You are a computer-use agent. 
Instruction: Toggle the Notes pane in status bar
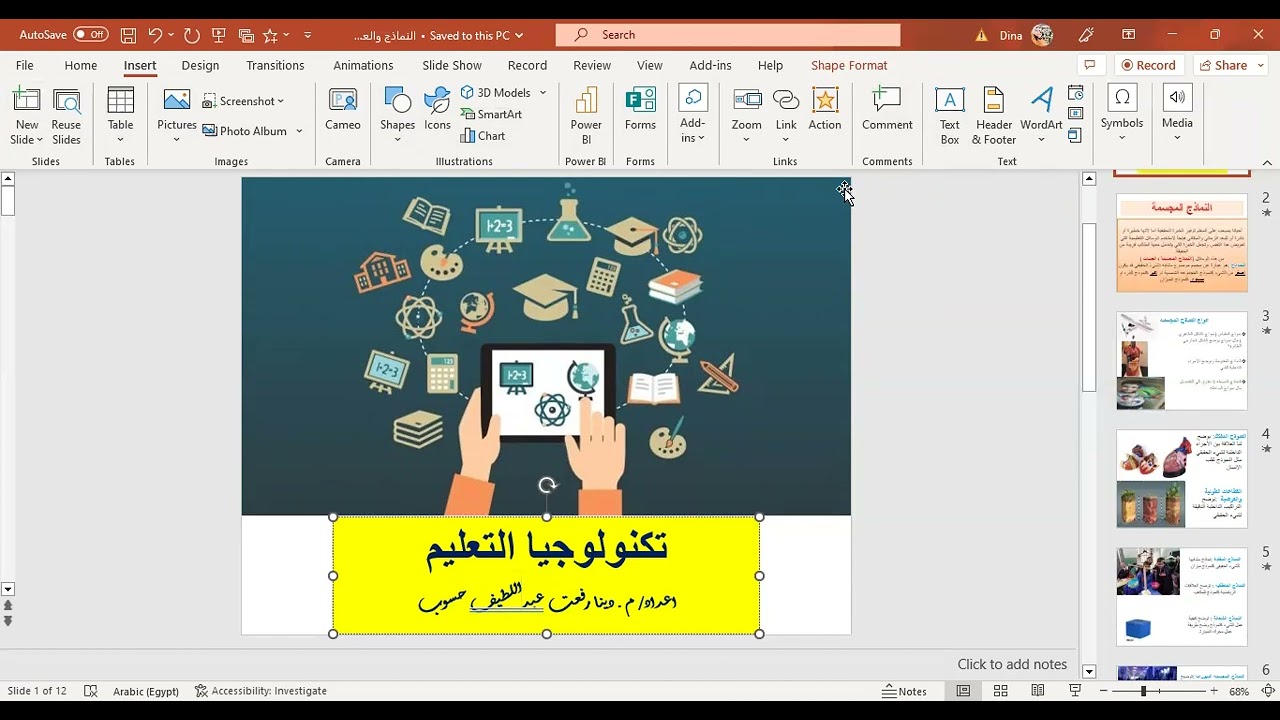(904, 691)
